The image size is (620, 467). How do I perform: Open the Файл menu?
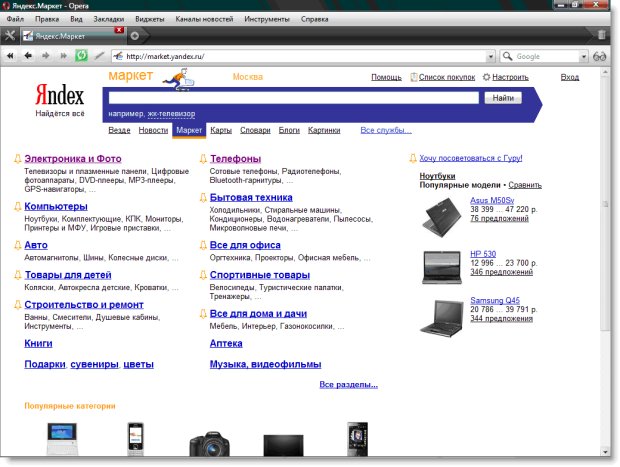15,19
